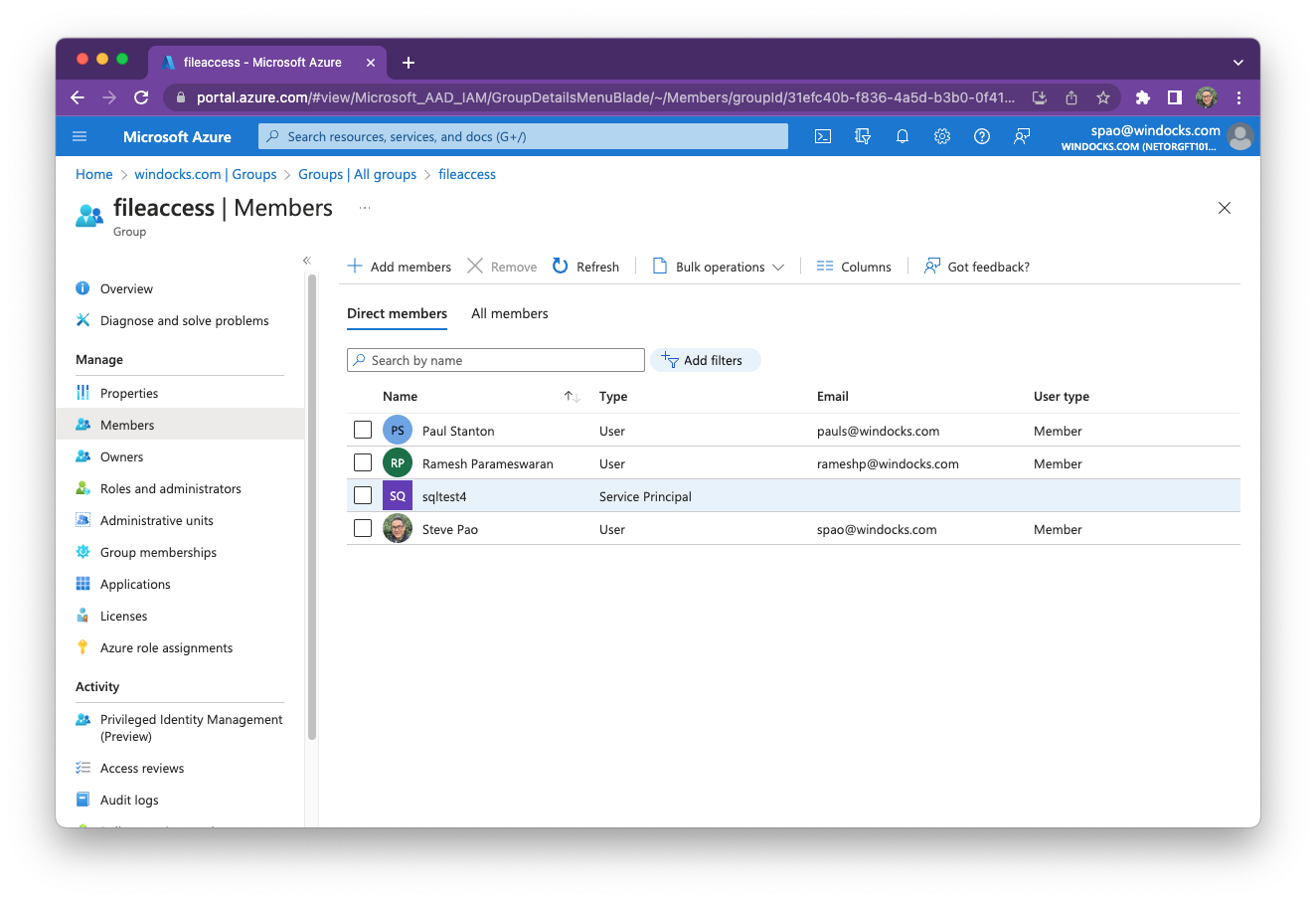The height and width of the screenshot is (901, 1316).
Task: Open the Cloud Shell terminal icon
Action: click(822, 136)
